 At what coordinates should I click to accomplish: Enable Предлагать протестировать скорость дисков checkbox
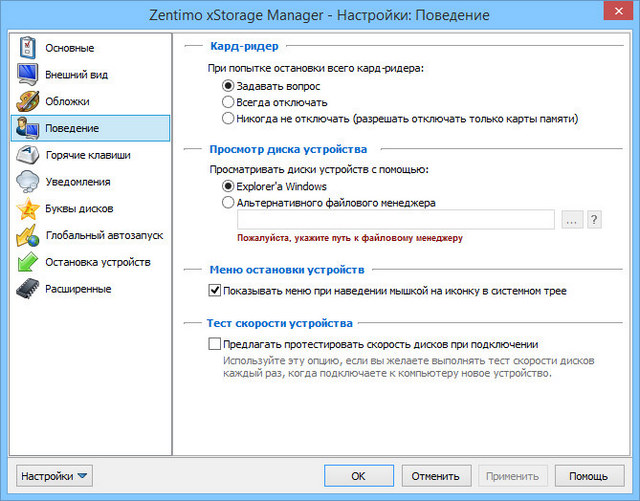(215, 343)
